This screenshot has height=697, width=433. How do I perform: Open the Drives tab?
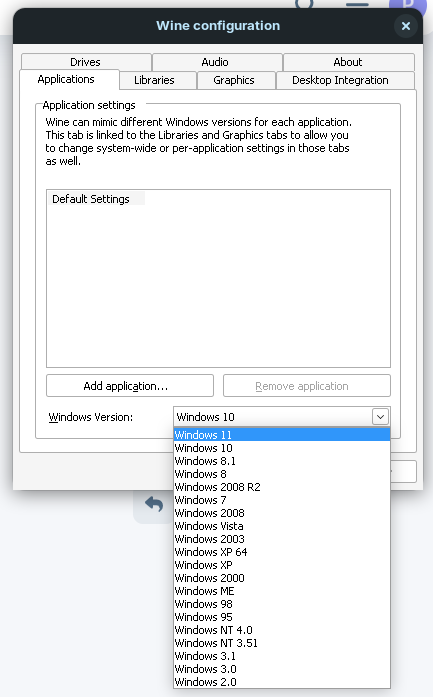pos(86,62)
